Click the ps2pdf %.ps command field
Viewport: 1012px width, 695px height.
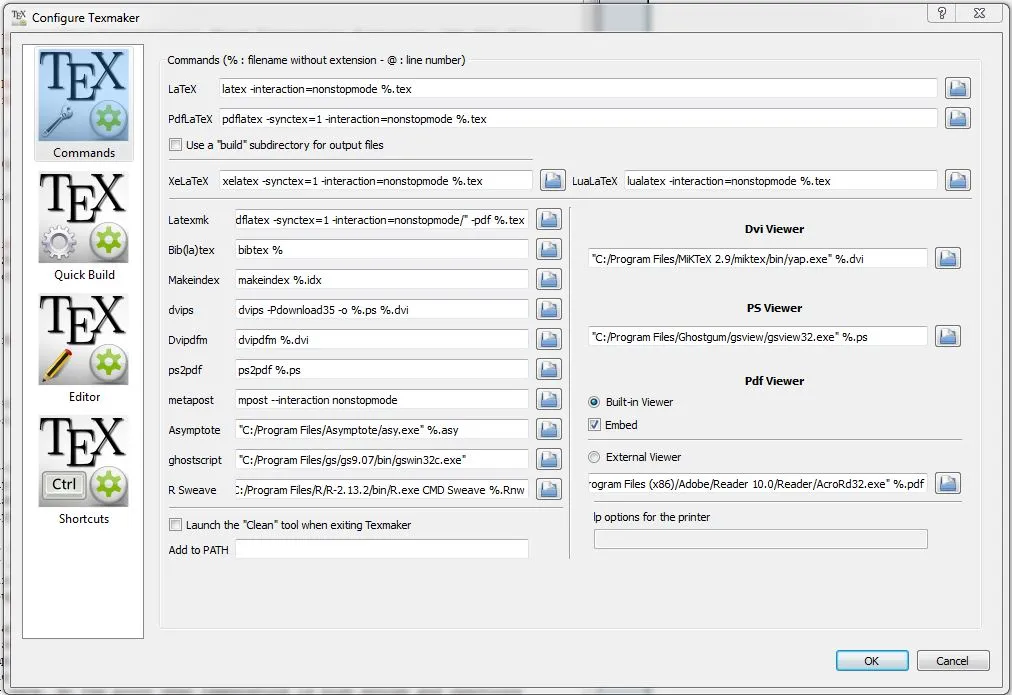tap(381, 370)
